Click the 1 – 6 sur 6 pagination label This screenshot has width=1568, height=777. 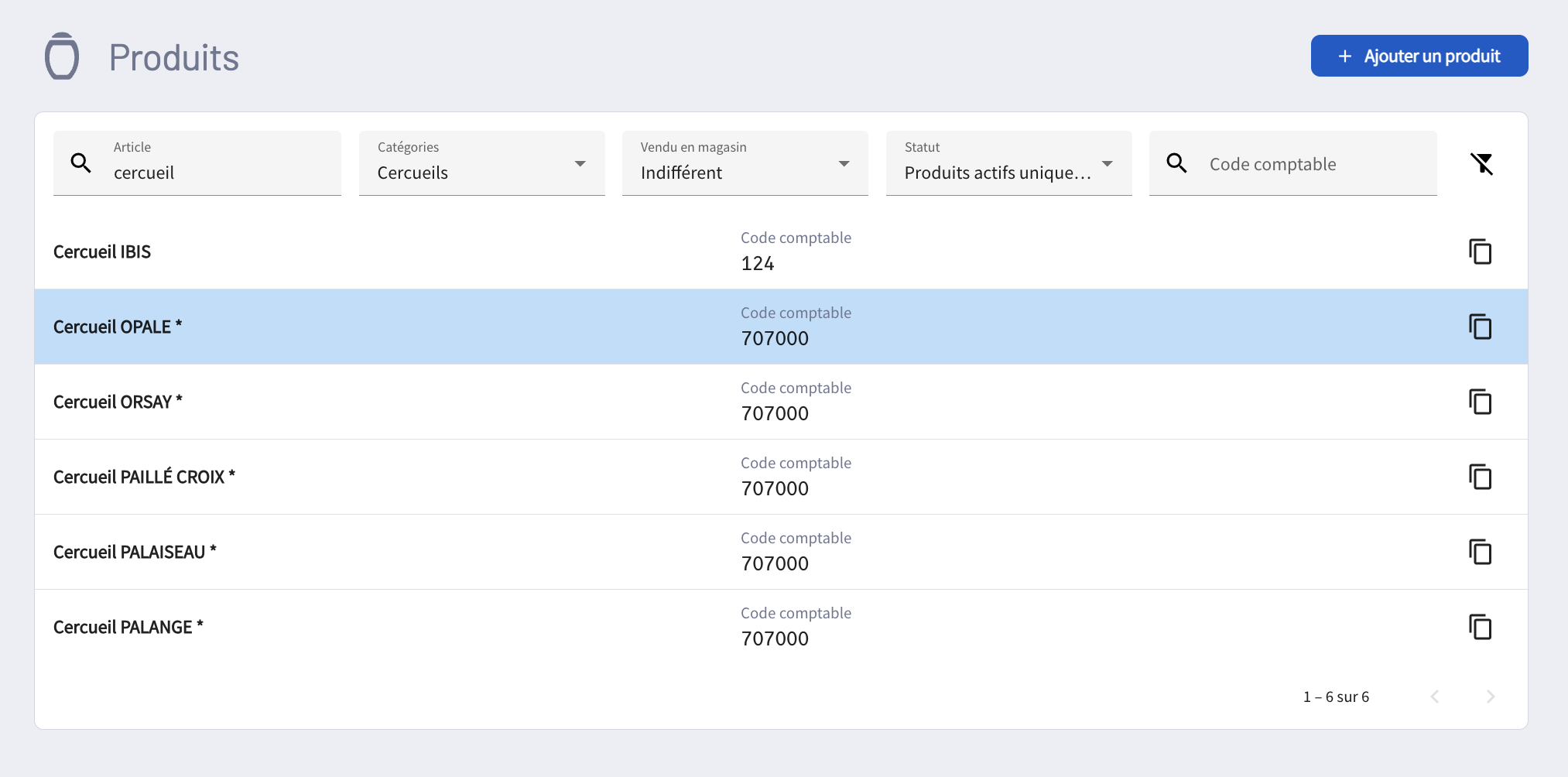pos(1336,697)
